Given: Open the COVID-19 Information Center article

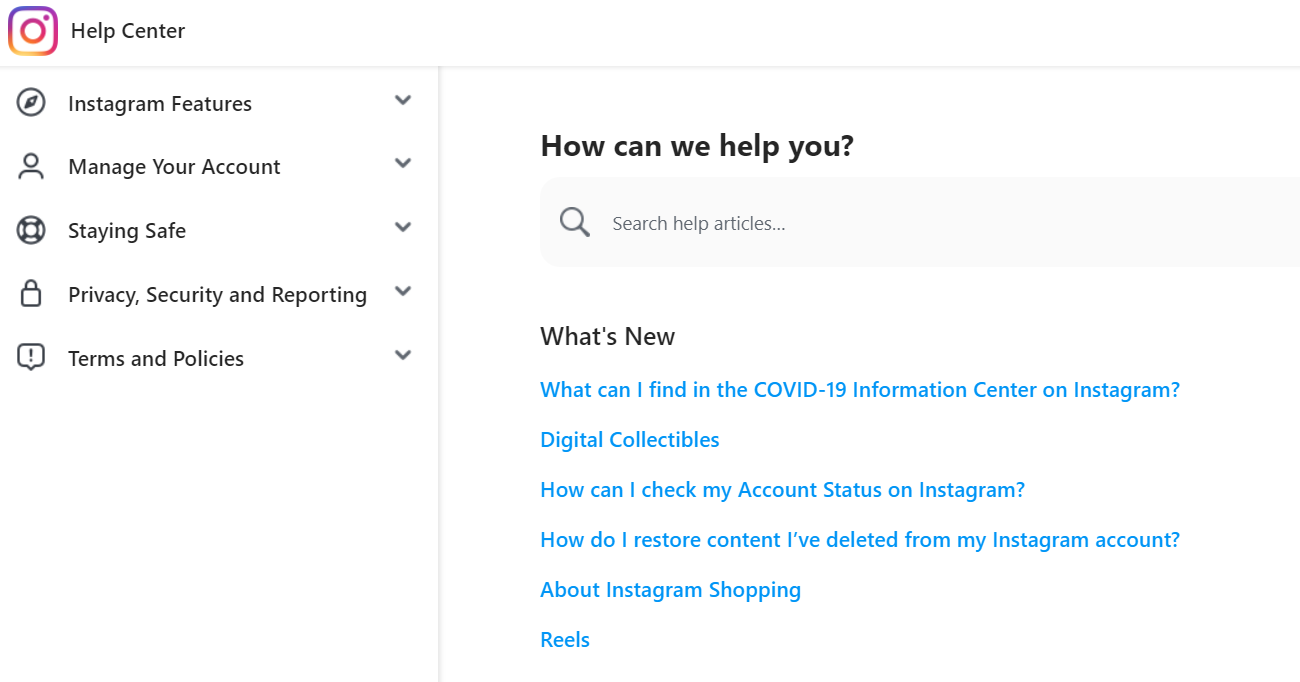Looking at the screenshot, I should pos(859,389).
